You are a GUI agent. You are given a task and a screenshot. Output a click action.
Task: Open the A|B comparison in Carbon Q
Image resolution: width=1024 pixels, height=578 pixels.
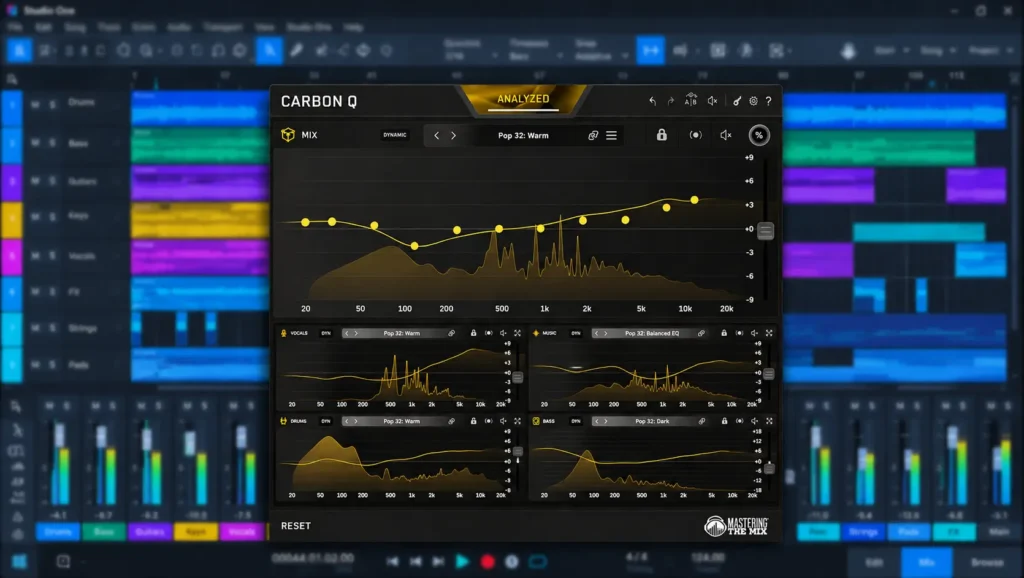pos(690,101)
